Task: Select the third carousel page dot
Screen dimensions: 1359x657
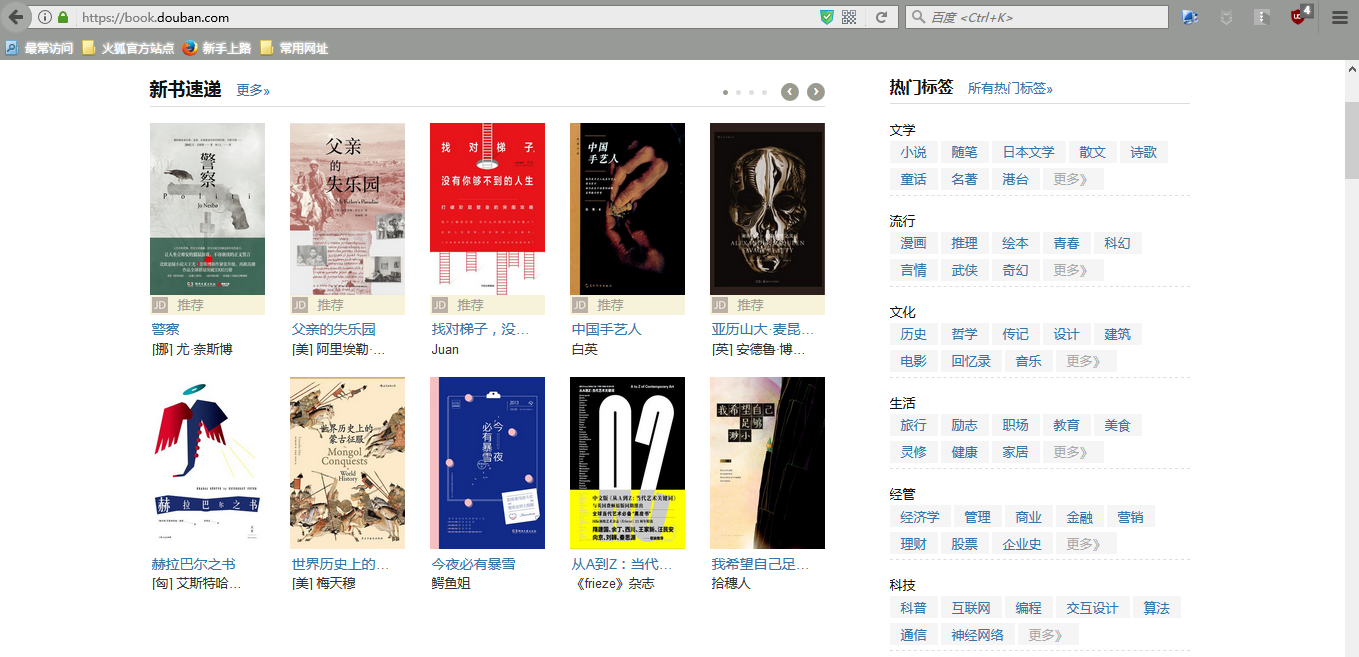Action: coord(751,93)
